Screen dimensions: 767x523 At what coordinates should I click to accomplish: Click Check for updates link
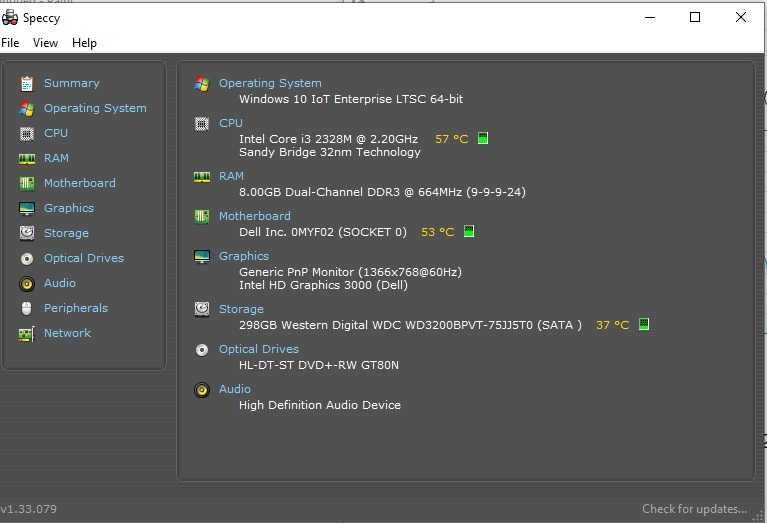695,509
